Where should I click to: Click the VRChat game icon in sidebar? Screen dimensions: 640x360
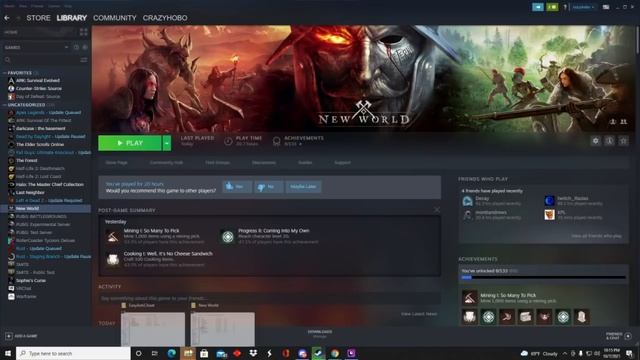(11, 289)
